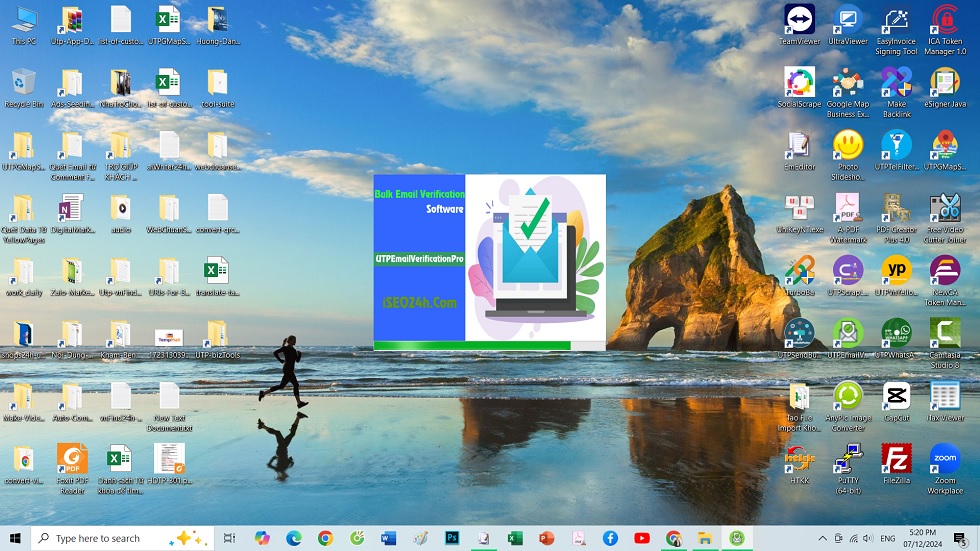
Task: Select the FileZilla desktop icon
Action: (896, 458)
